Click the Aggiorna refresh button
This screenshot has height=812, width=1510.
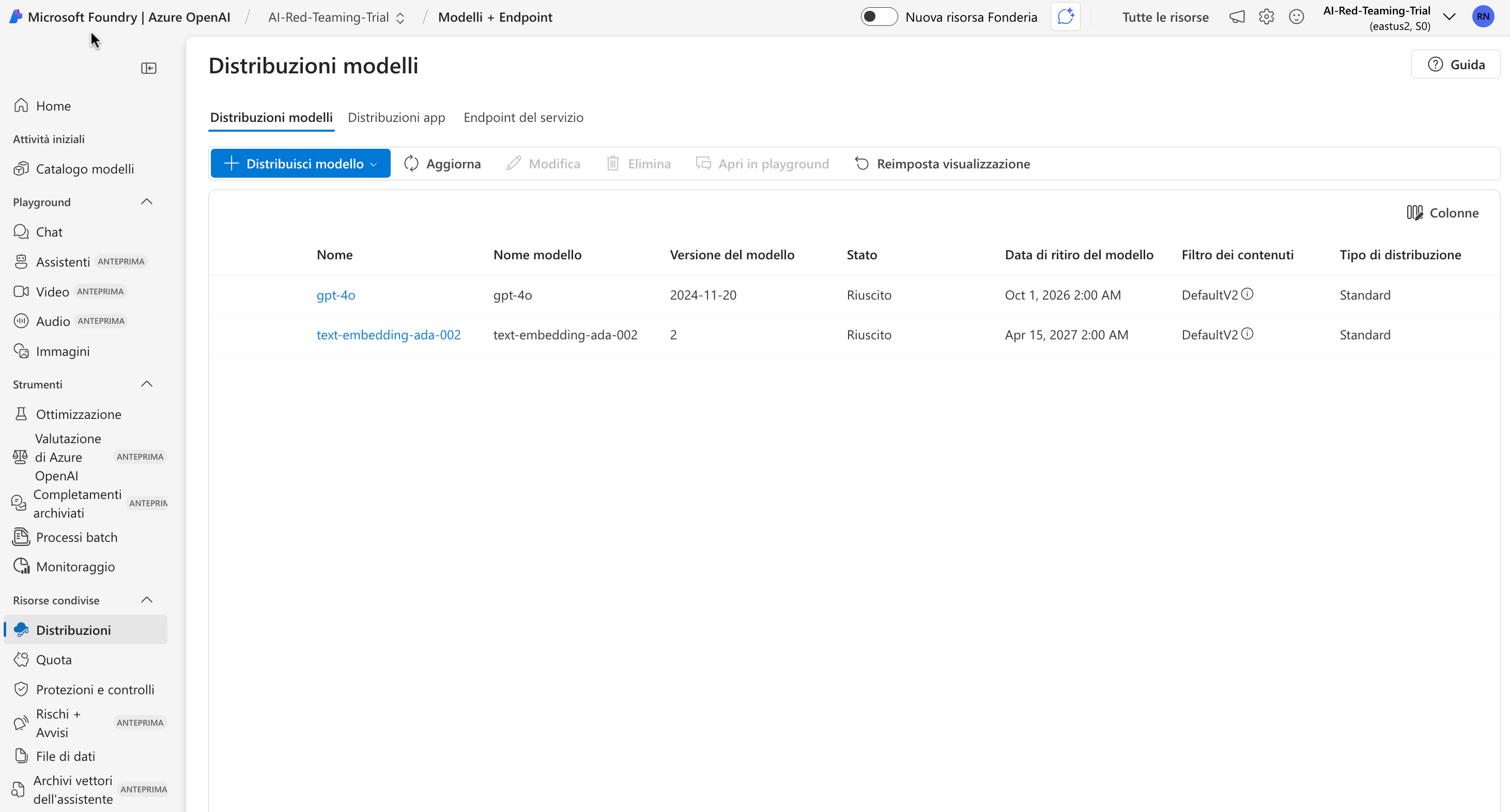pos(442,163)
